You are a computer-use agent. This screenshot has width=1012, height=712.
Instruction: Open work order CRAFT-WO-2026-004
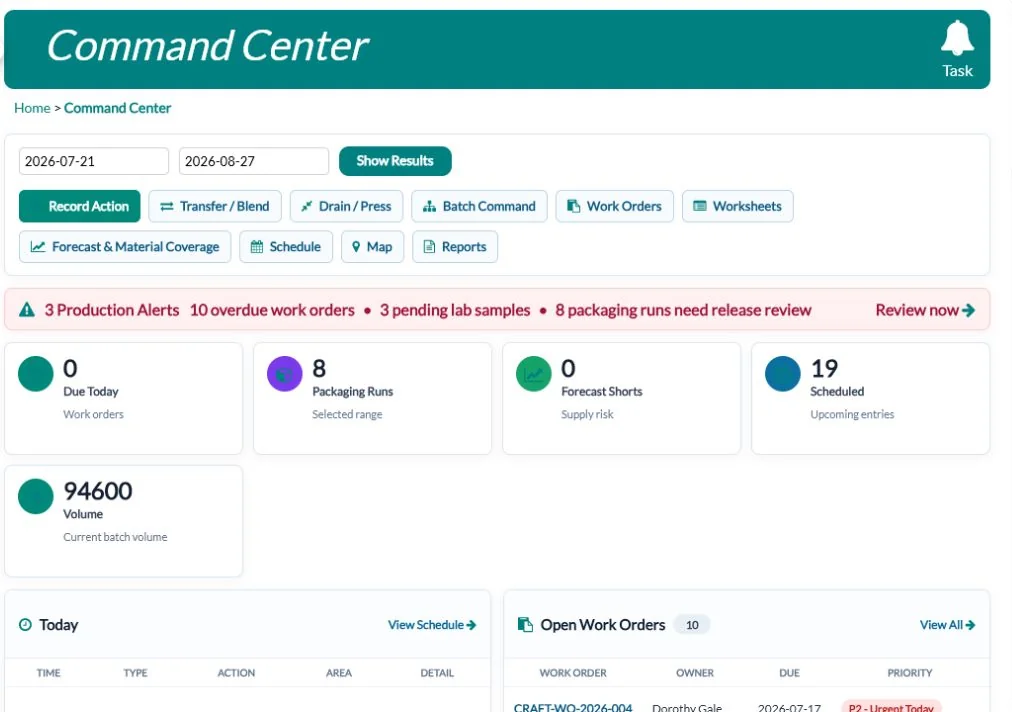573,707
